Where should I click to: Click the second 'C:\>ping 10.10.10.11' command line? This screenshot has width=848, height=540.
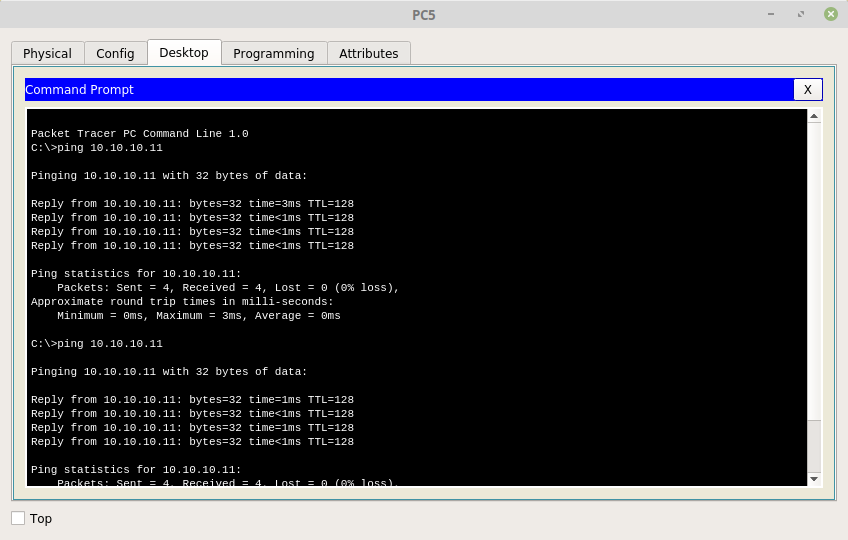point(97,344)
